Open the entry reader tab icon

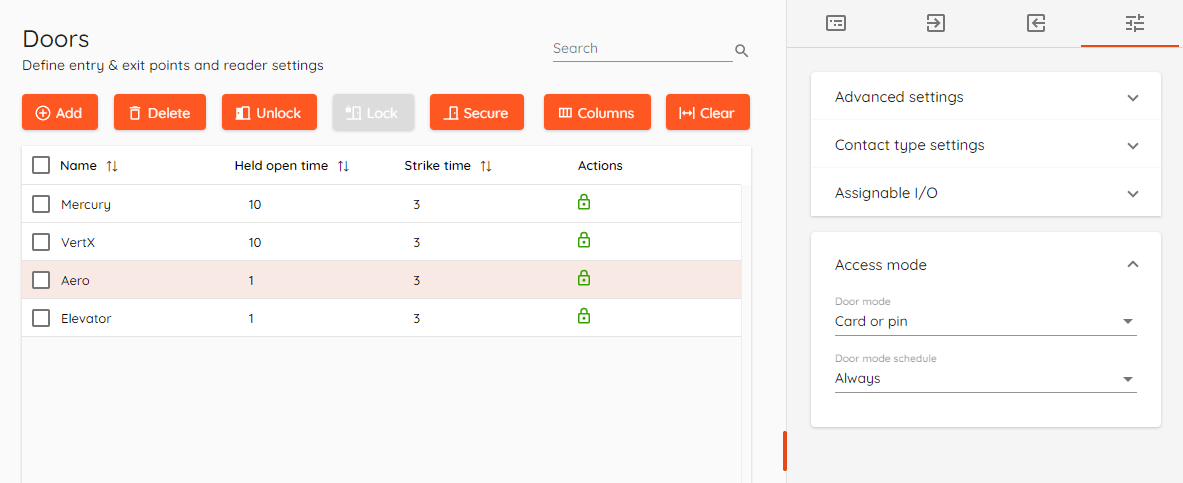[x=936, y=23]
